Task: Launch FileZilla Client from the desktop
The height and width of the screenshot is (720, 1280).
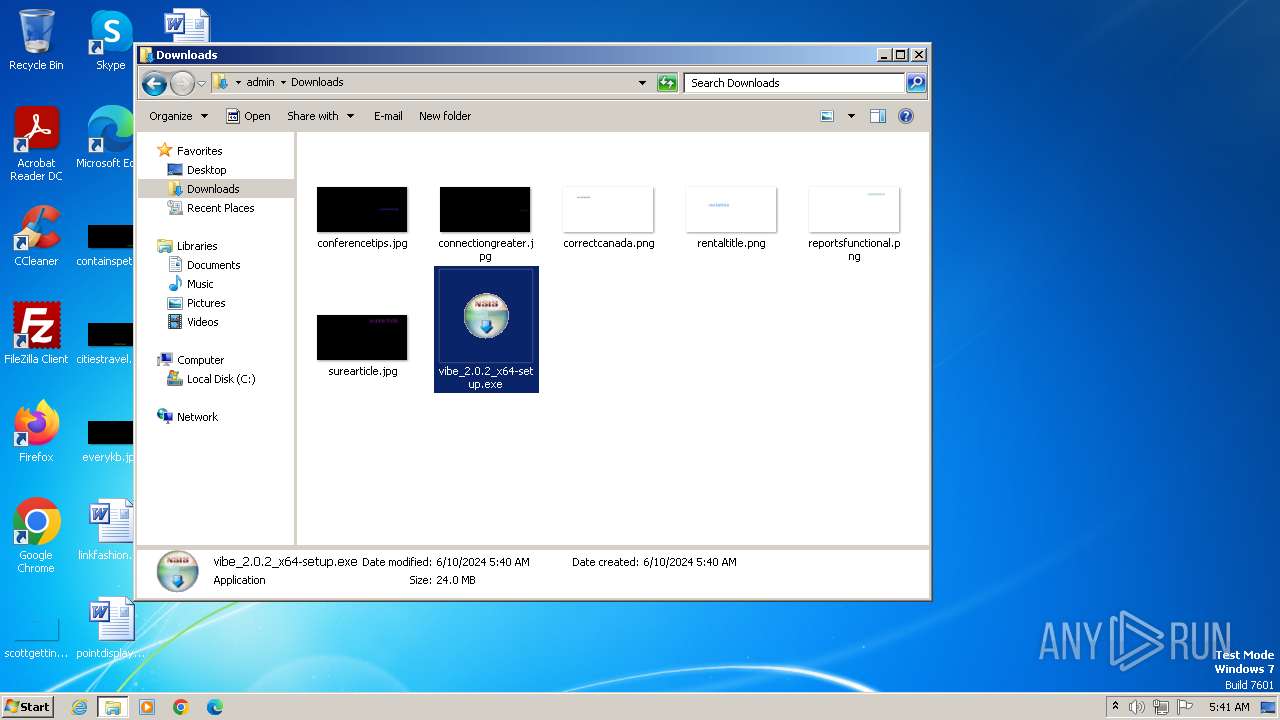Action: pos(36,334)
